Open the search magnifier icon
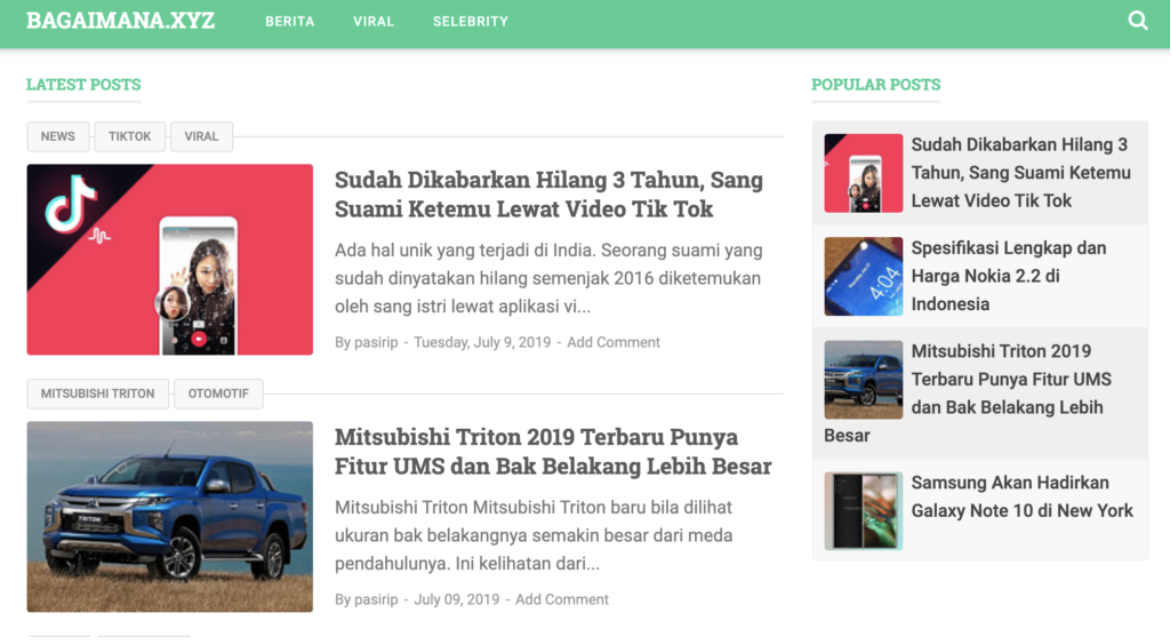Image resolution: width=1172 pixels, height=640 pixels. pos(1138,21)
